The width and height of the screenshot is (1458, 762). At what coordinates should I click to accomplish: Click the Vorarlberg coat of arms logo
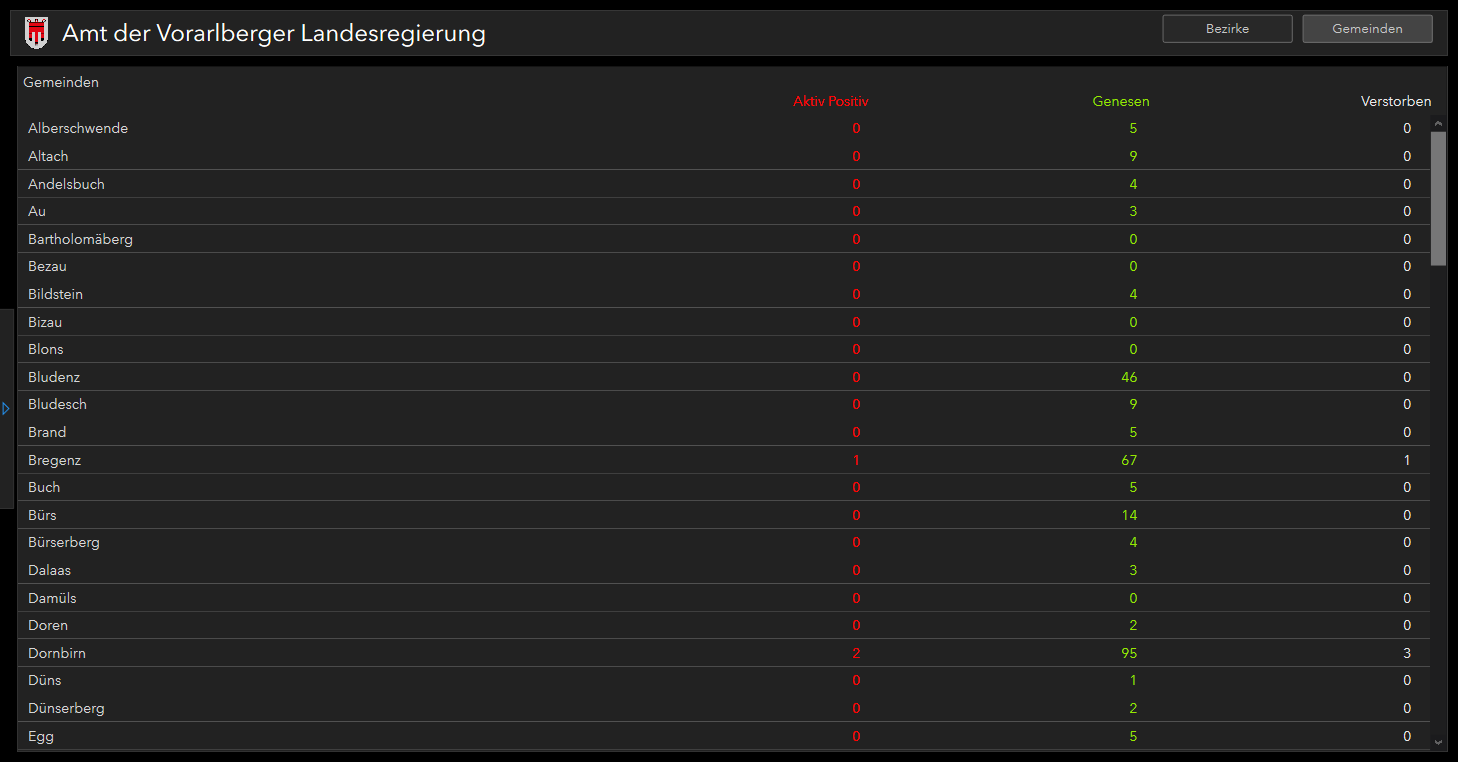pyautogui.click(x=36, y=33)
